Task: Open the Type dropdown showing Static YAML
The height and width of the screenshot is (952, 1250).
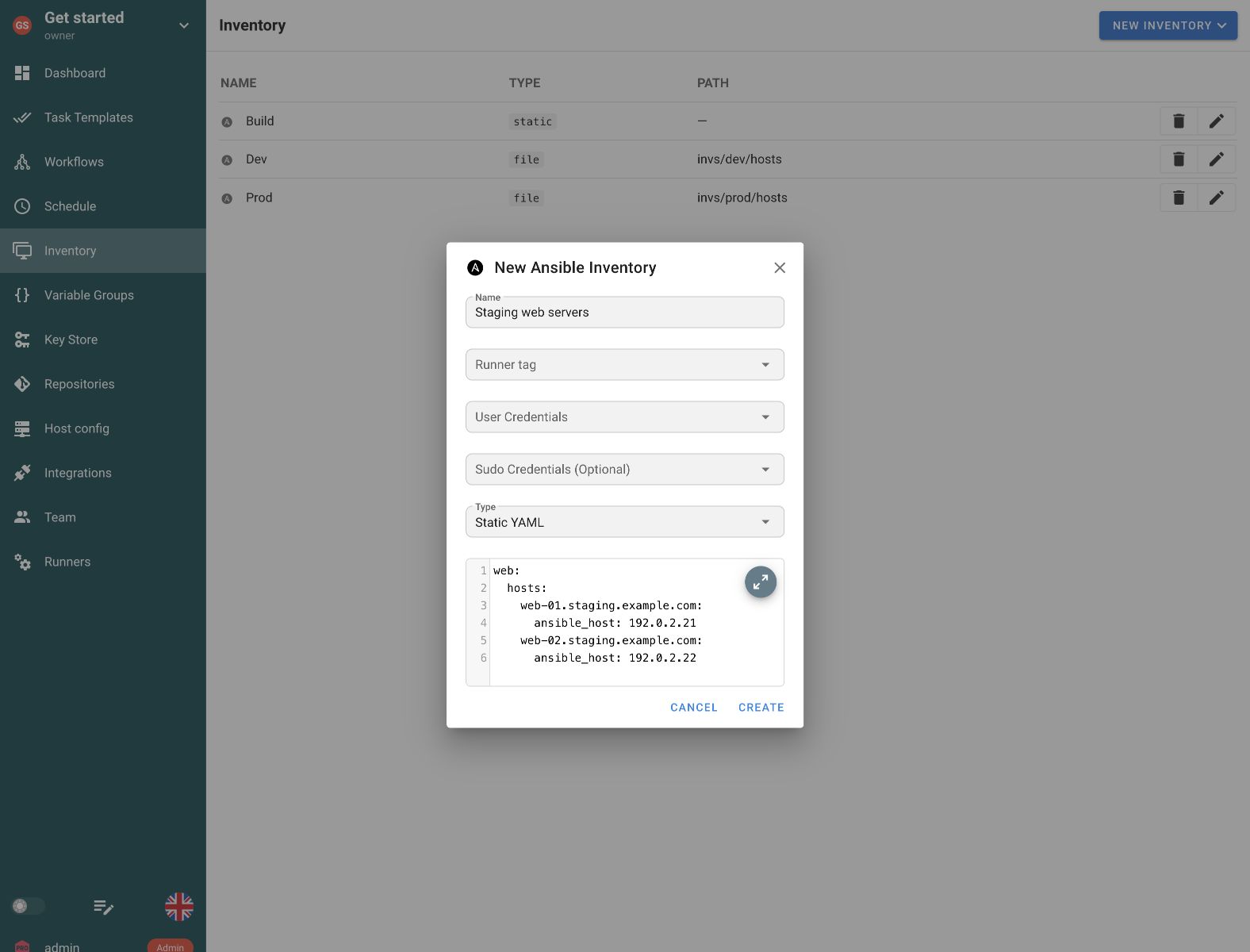Action: (x=625, y=522)
